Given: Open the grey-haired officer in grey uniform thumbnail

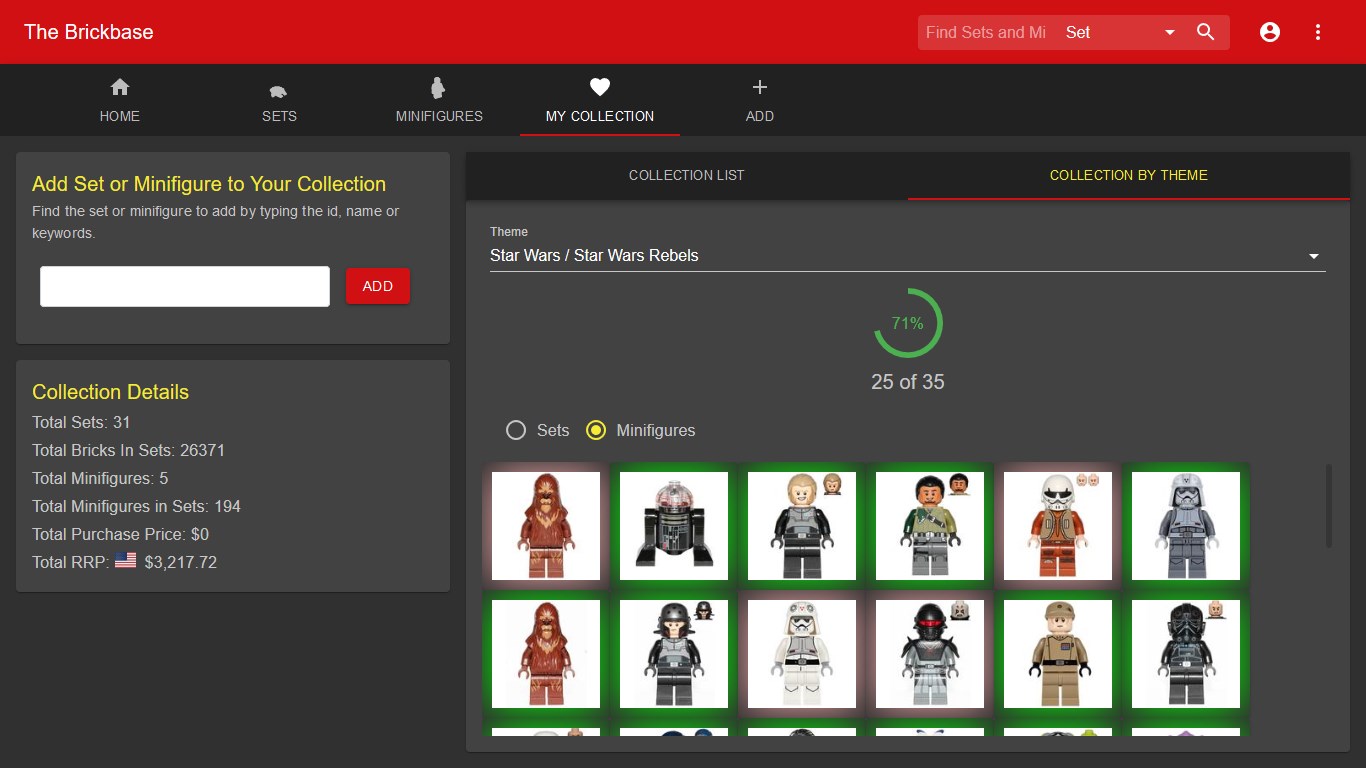Looking at the screenshot, I should point(802,526).
